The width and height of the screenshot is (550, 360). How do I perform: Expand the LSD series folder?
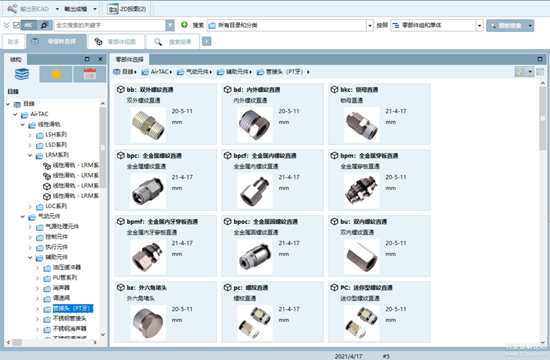[x=30, y=145]
